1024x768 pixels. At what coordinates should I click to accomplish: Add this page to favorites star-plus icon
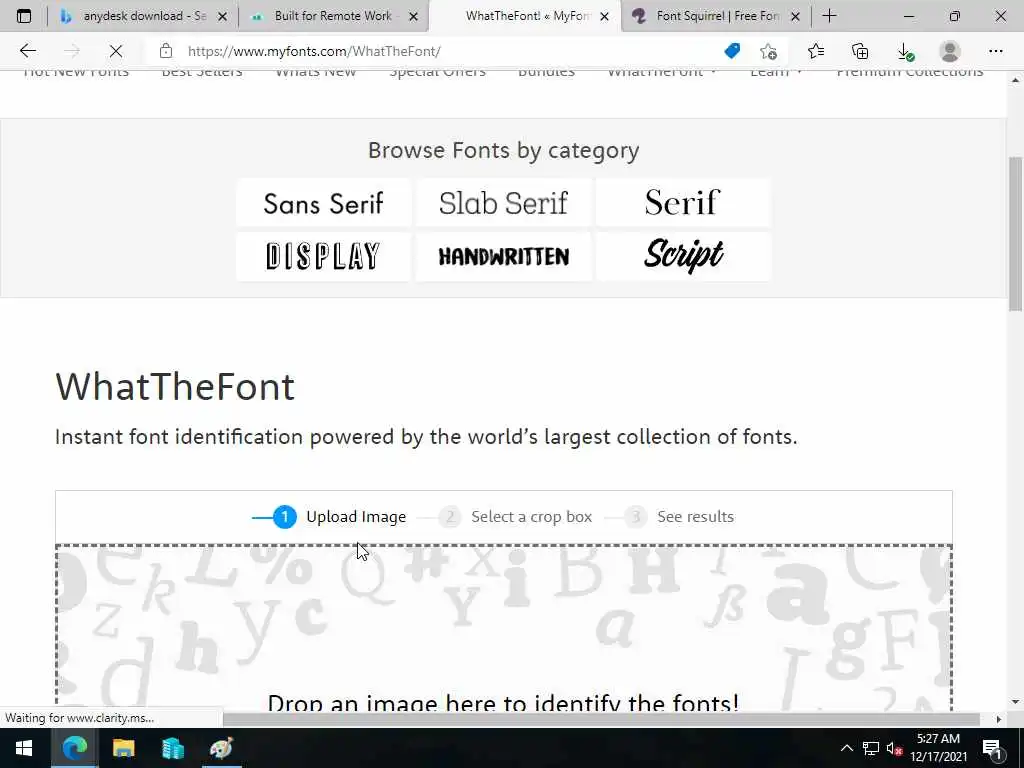tap(769, 51)
